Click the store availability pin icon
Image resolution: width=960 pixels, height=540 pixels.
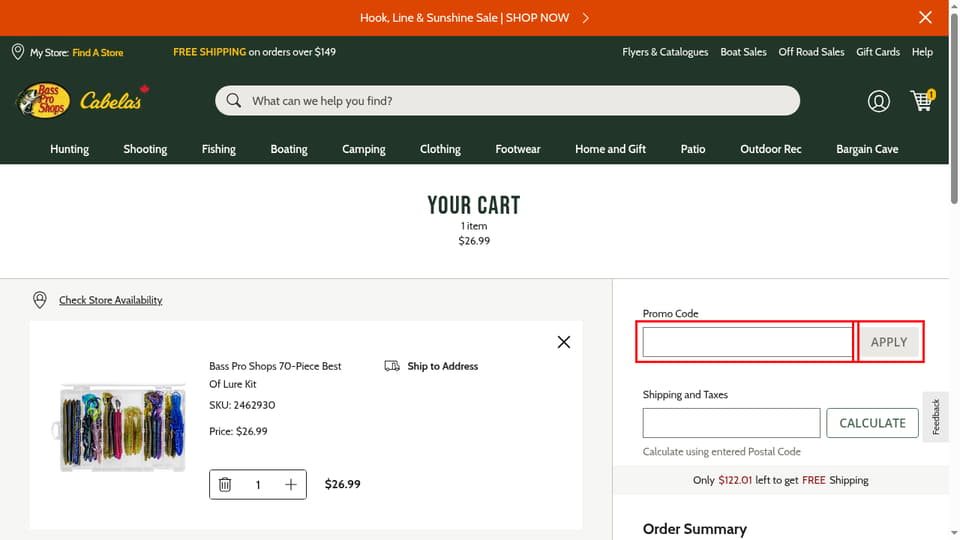tap(40, 299)
